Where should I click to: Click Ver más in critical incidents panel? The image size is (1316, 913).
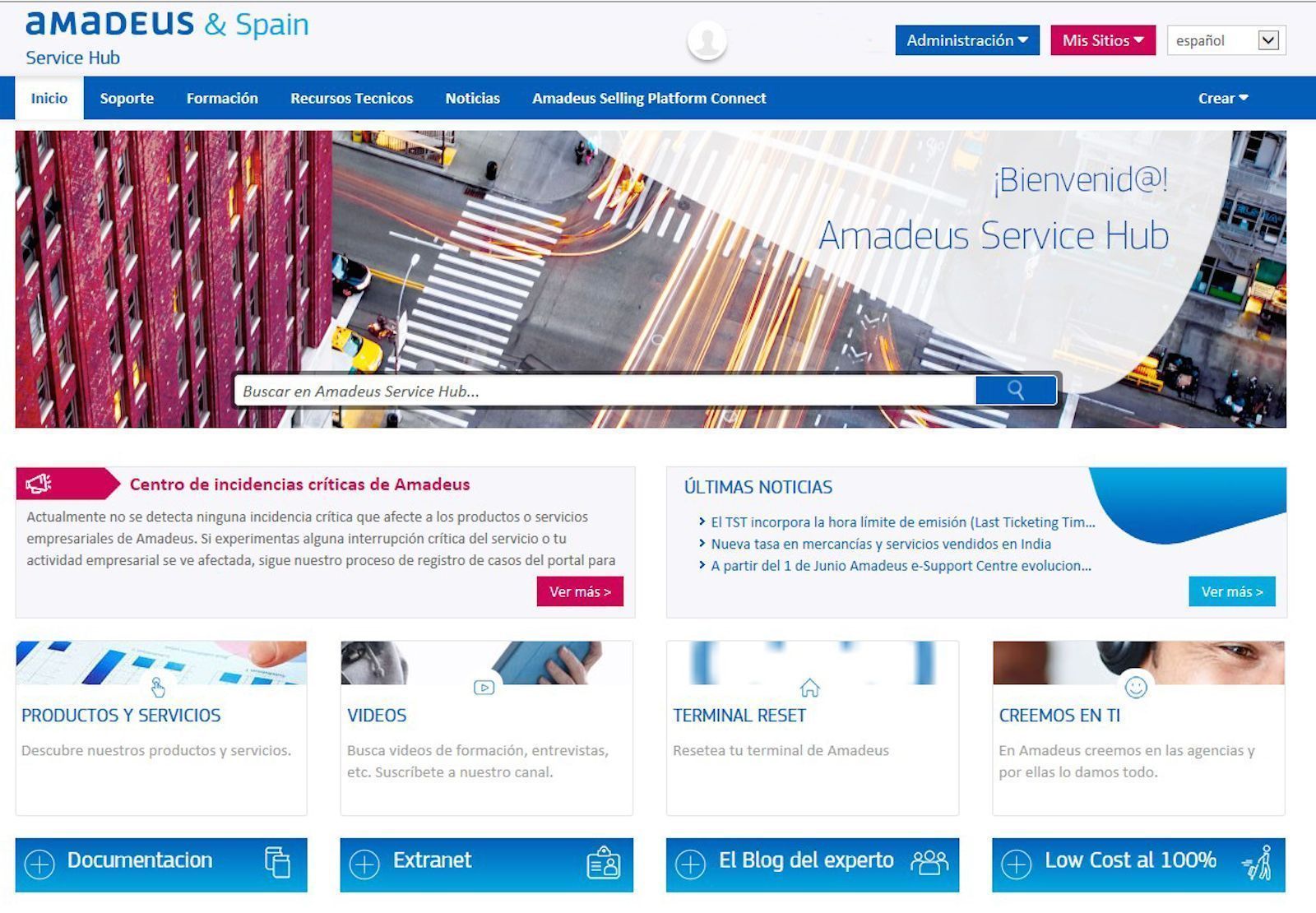tap(580, 591)
